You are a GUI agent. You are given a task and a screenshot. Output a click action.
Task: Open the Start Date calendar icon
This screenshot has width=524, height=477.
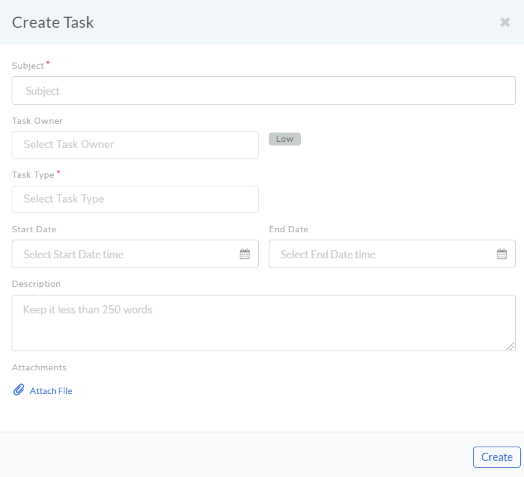pos(245,254)
